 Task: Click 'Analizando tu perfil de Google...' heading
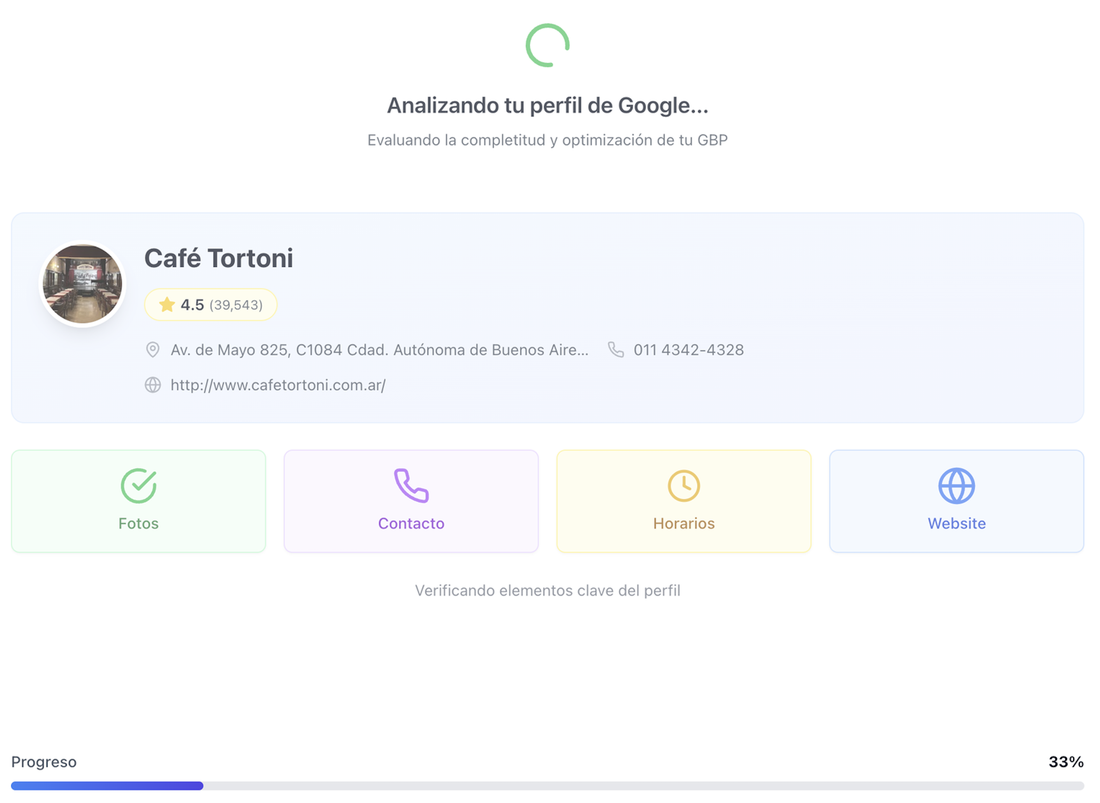pos(547,105)
